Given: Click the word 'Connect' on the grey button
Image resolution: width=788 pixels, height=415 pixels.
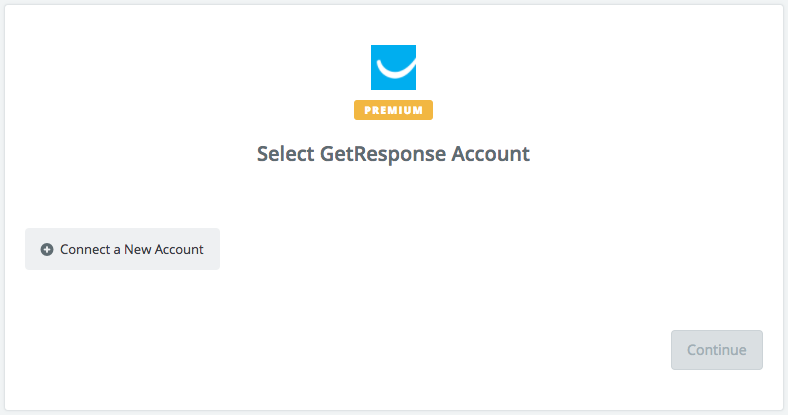Looking at the screenshot, I should (85, 249).
